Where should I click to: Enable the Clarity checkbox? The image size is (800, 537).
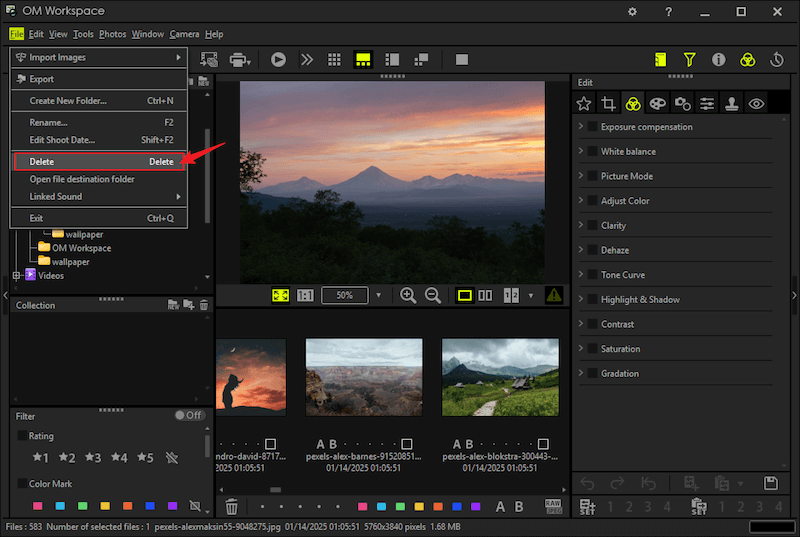(x=592, y=225)
